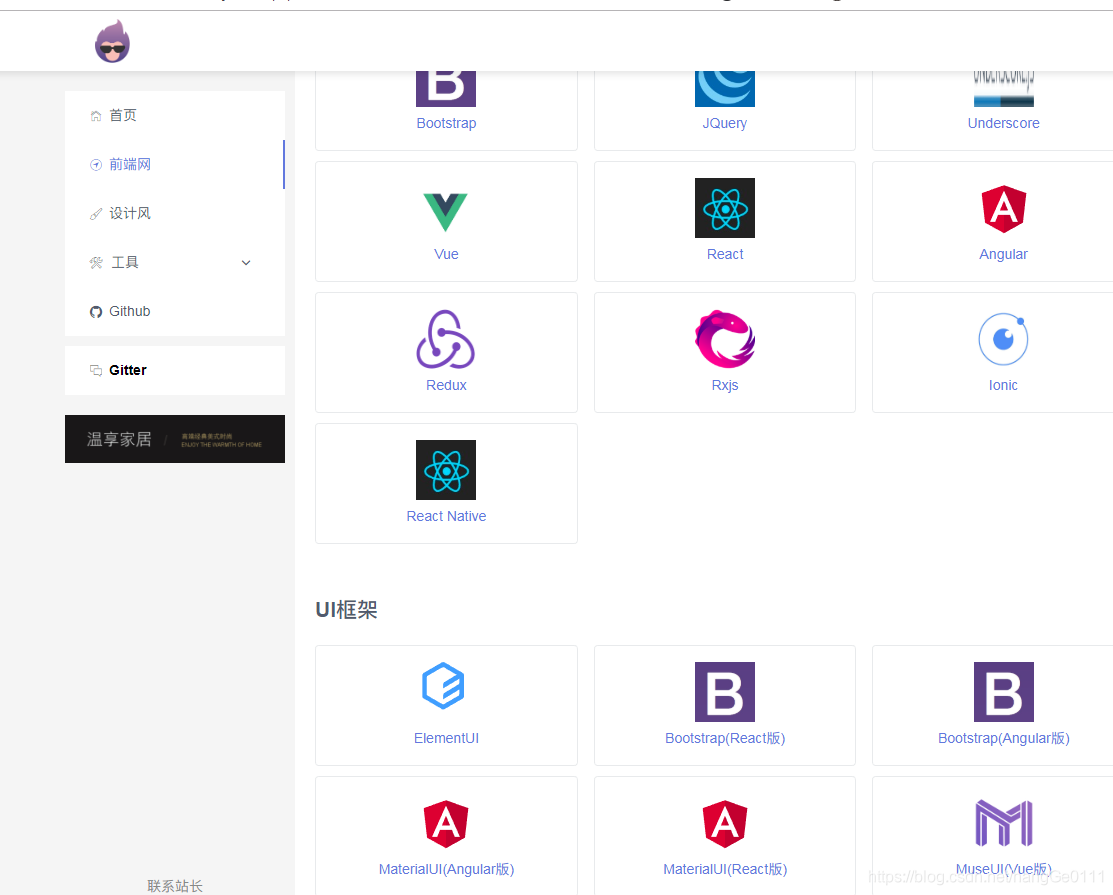The width and height of the screenshot is (1113, 895).
Task: Click the UI框架 section heading
Action: pos(346,610)
